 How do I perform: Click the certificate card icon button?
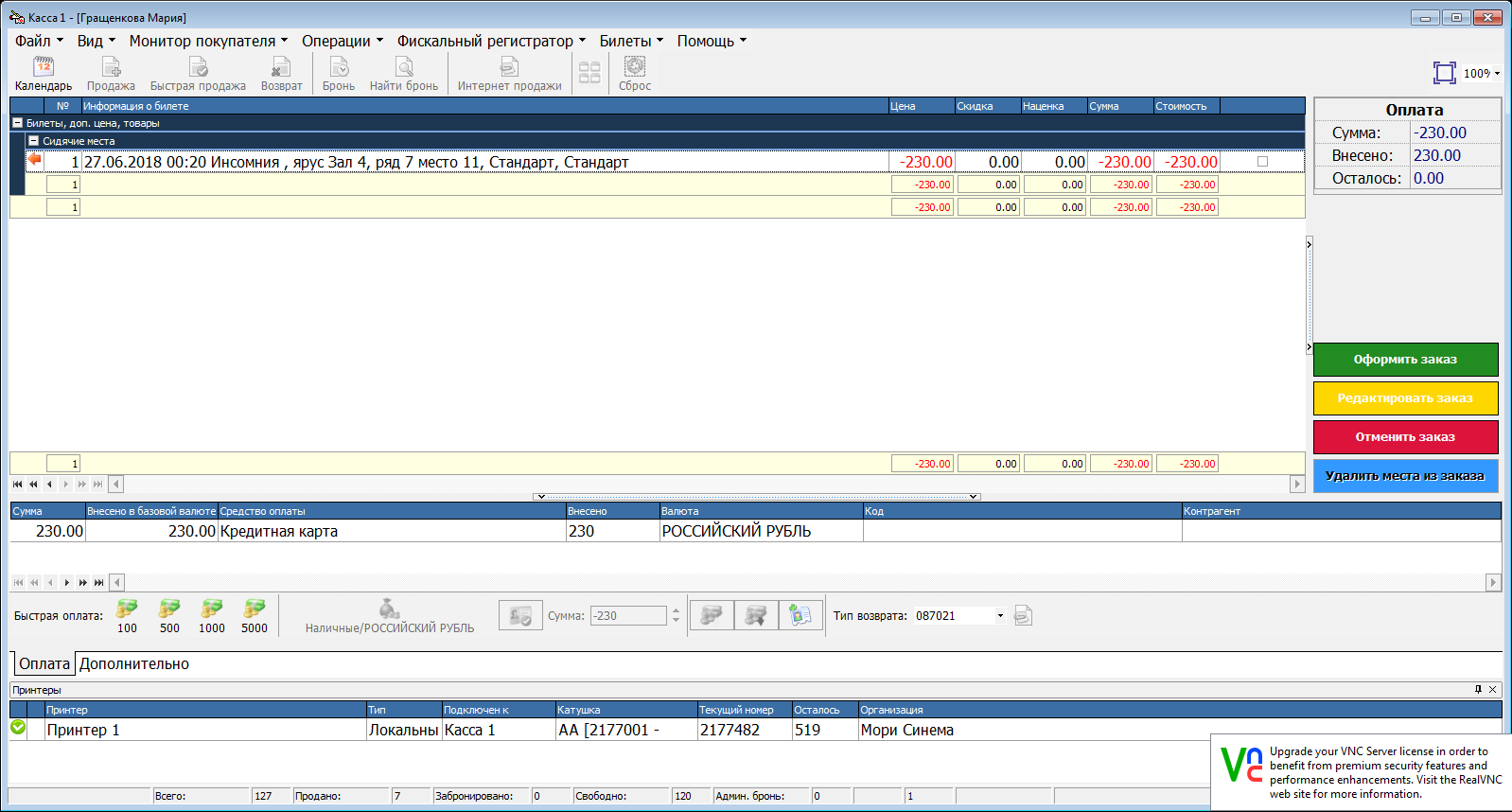click(x=800, y=615)
